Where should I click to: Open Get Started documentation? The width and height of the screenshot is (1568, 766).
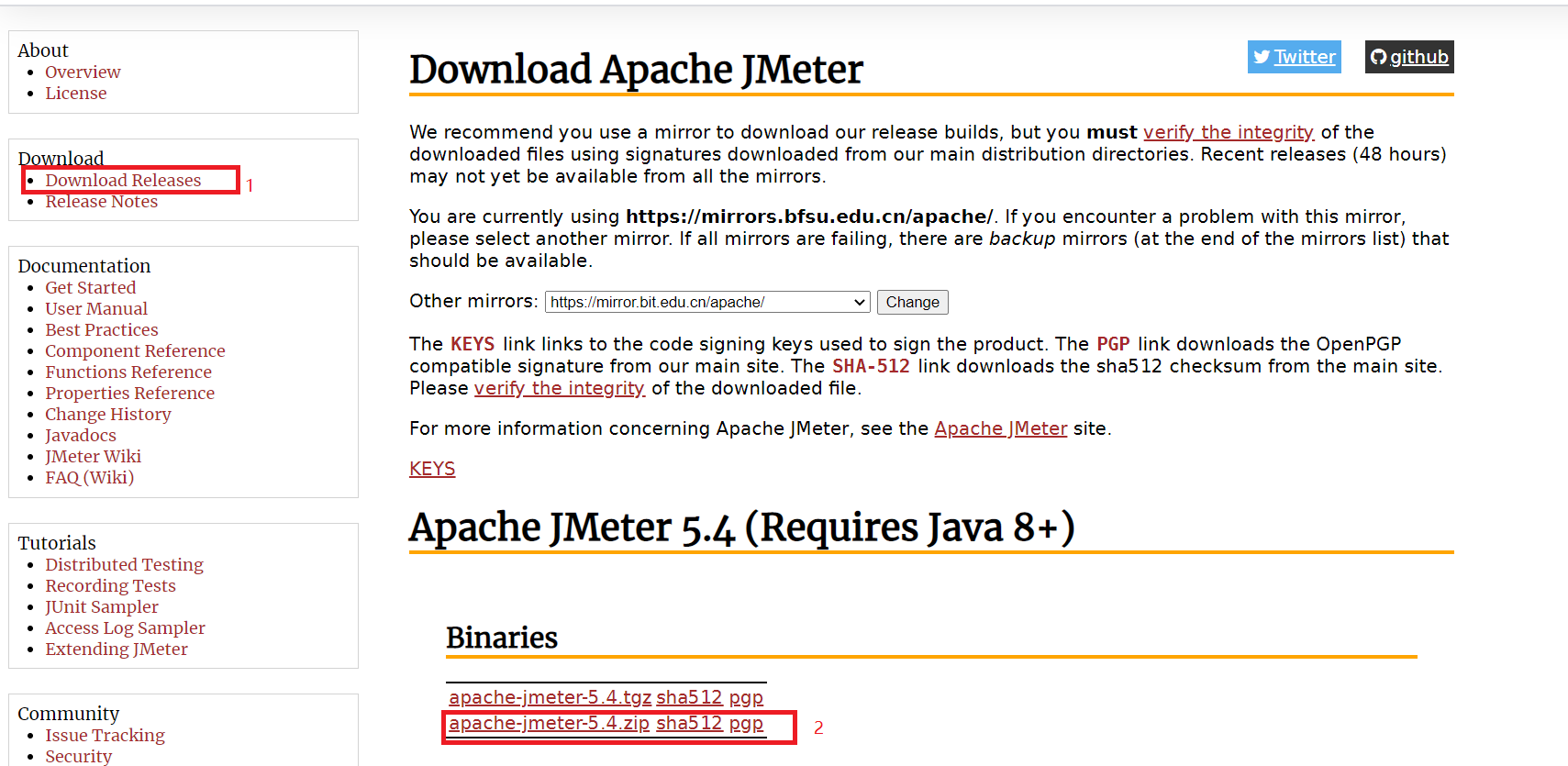click(91, 287)
